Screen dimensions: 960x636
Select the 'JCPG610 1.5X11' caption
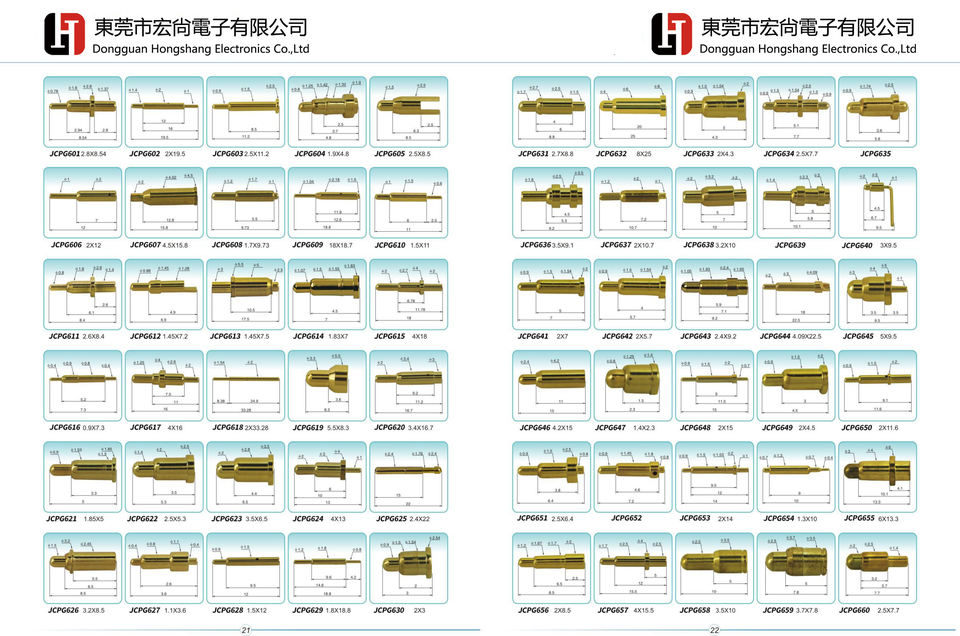click(x=402, y=245)
